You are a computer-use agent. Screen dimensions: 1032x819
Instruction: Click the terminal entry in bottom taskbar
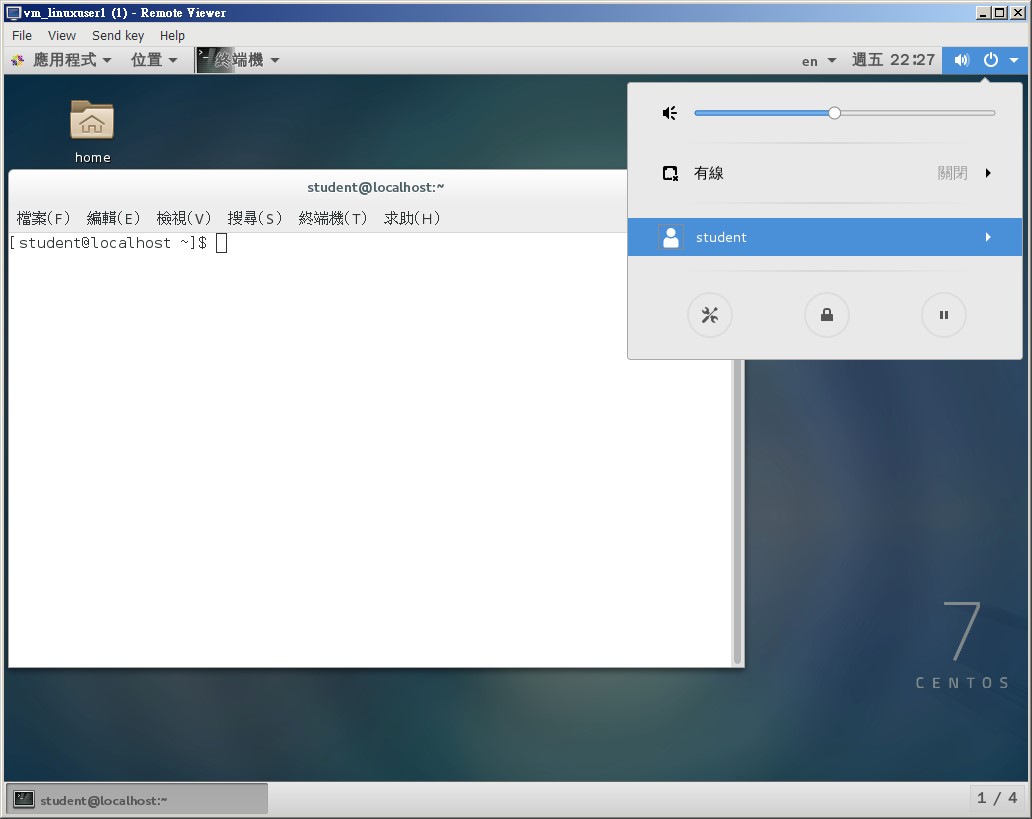tap(137, 798)
